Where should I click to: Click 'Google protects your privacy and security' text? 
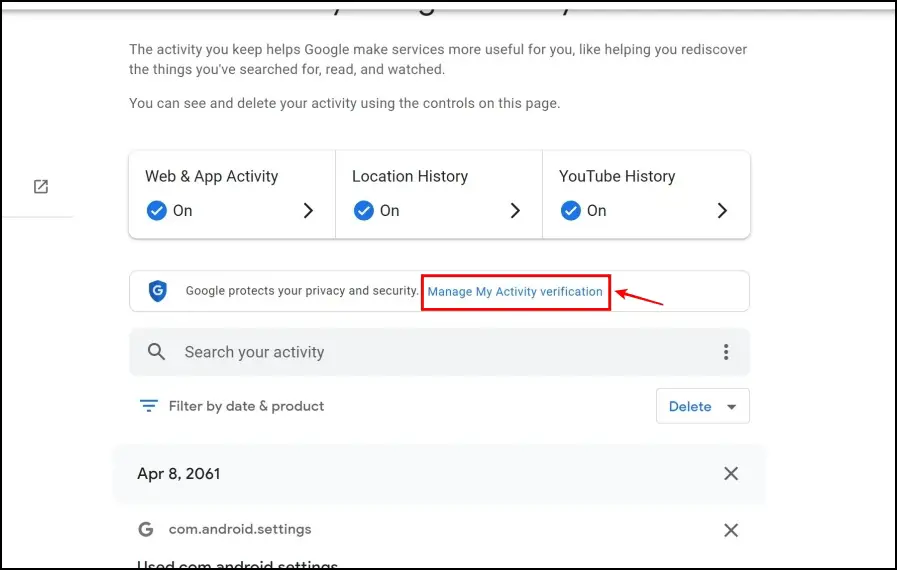point(302,291)
